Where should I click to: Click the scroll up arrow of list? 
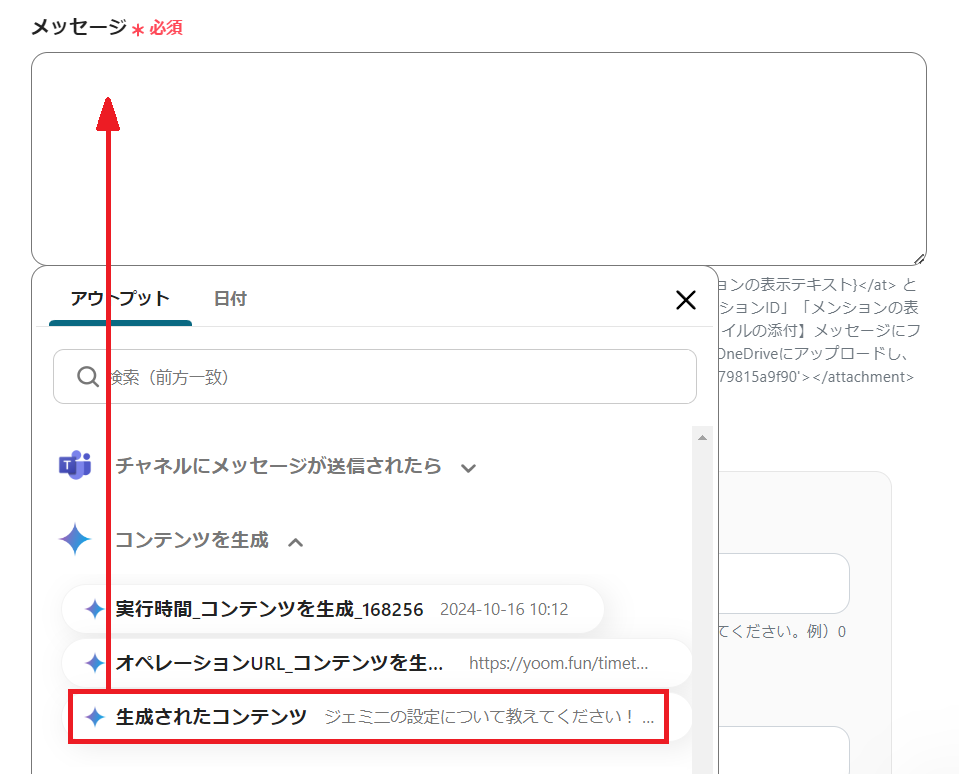[x=702, y=437]
